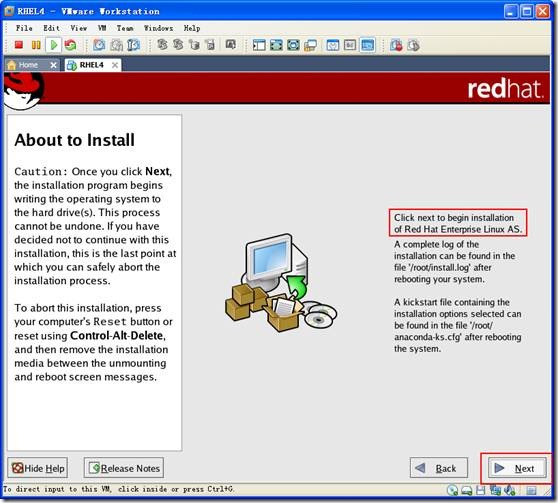Click the summary view toolbar icon
This screenshot has width=558, height=503.
333,45
